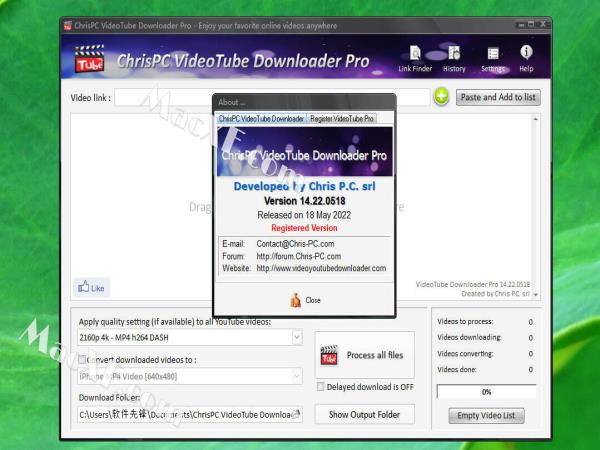The image size is (600, 450).
Task: Click Developed by Chris P.C. srl heading
Action: click(304, 186)
